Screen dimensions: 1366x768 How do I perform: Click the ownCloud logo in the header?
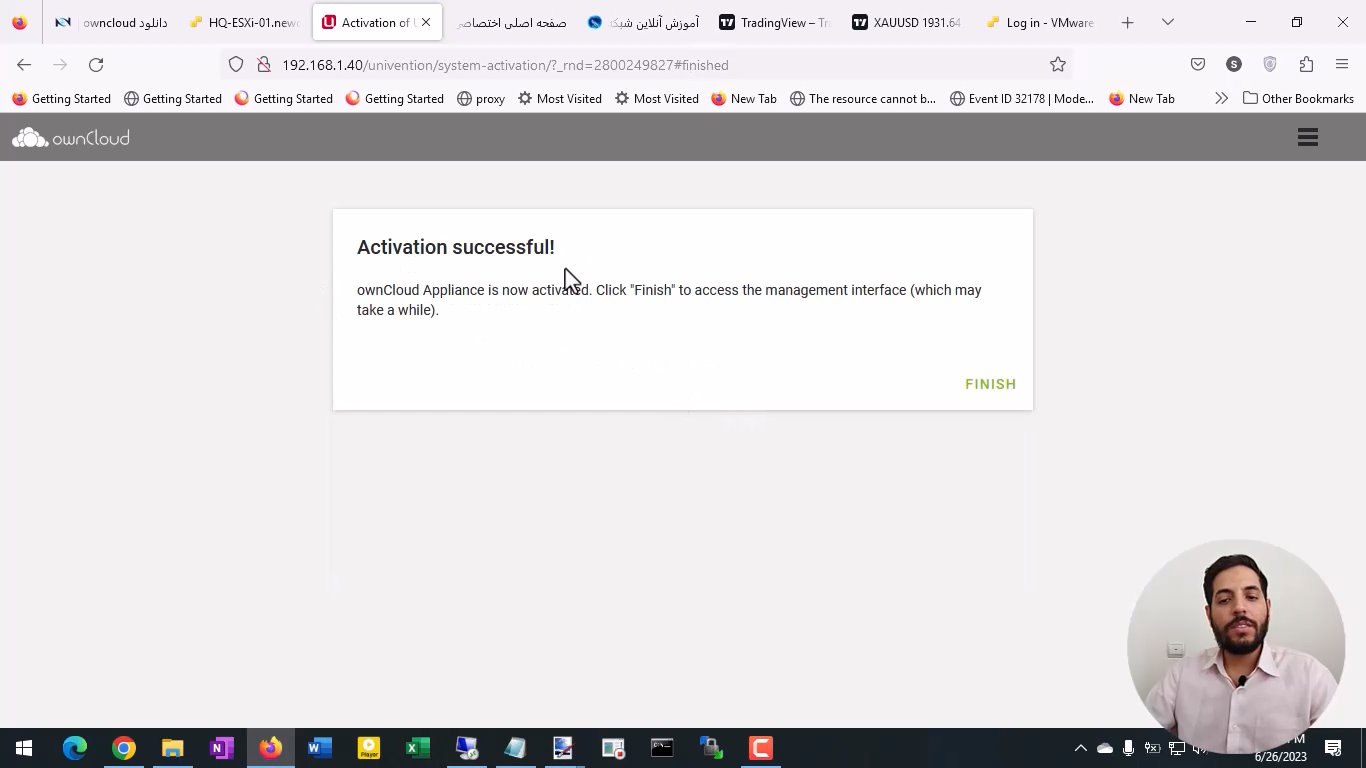[71, 138]
